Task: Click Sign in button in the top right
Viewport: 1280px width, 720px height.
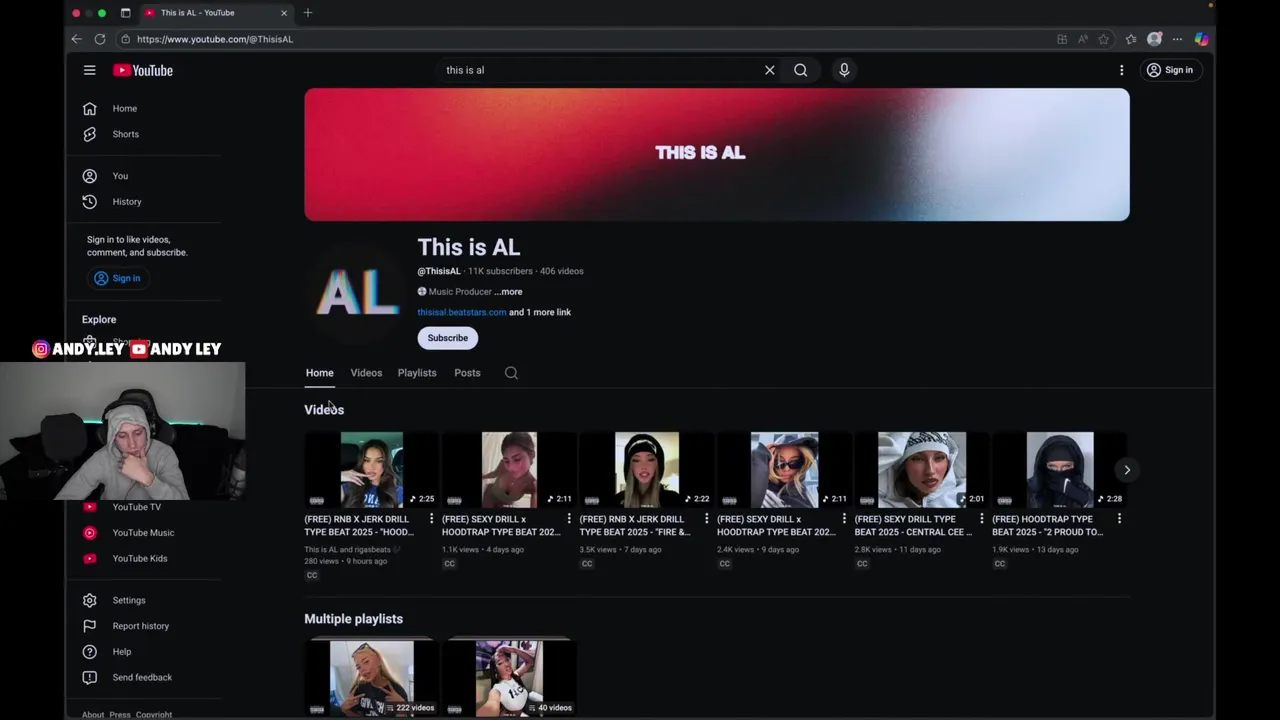Action: click(x=1169, y=70)
